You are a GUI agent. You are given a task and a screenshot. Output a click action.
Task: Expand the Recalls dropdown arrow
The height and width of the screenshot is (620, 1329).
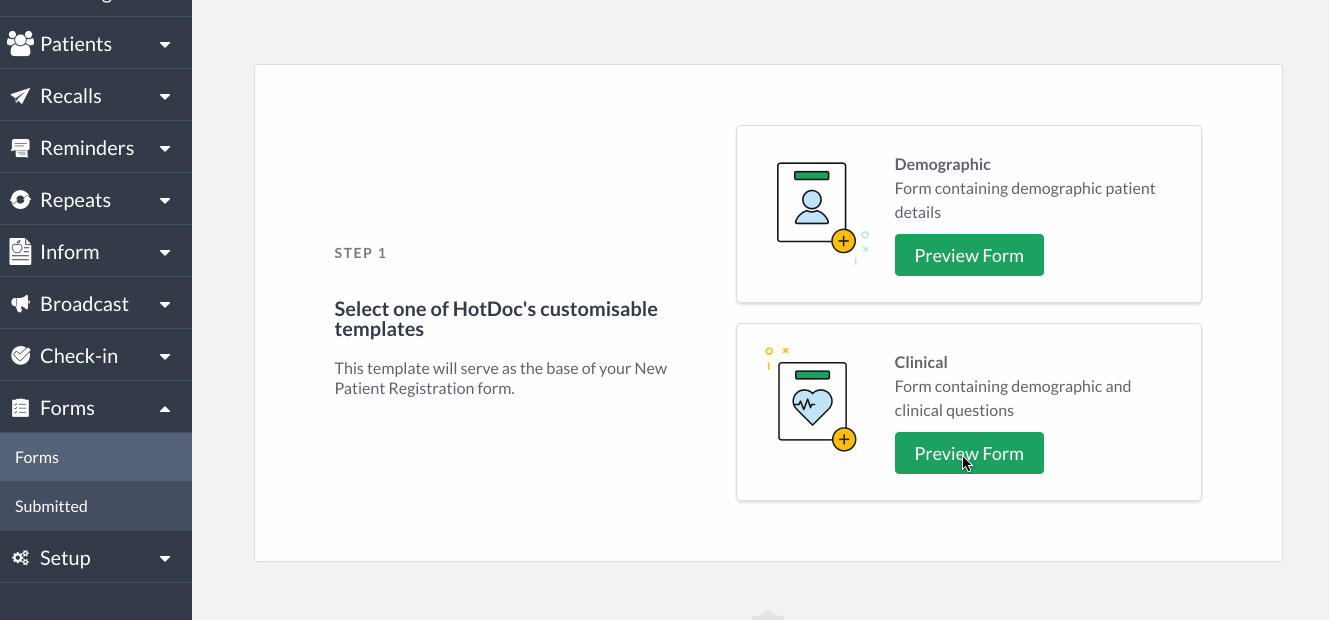click(165, 97)
